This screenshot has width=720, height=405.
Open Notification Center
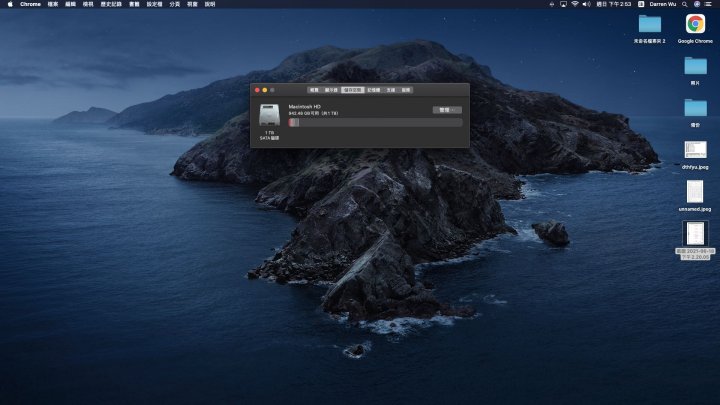[x=709, y=4]
